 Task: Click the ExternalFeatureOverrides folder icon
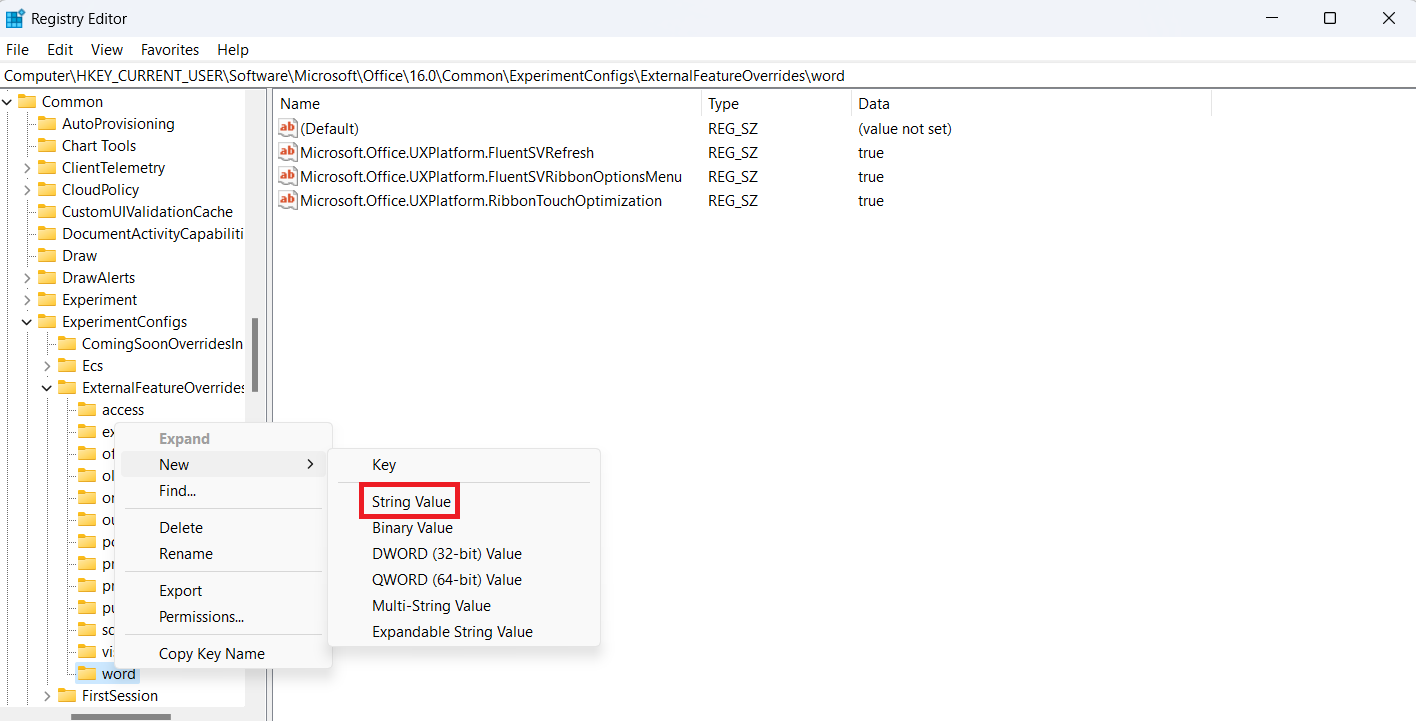(x=67, y=388)
